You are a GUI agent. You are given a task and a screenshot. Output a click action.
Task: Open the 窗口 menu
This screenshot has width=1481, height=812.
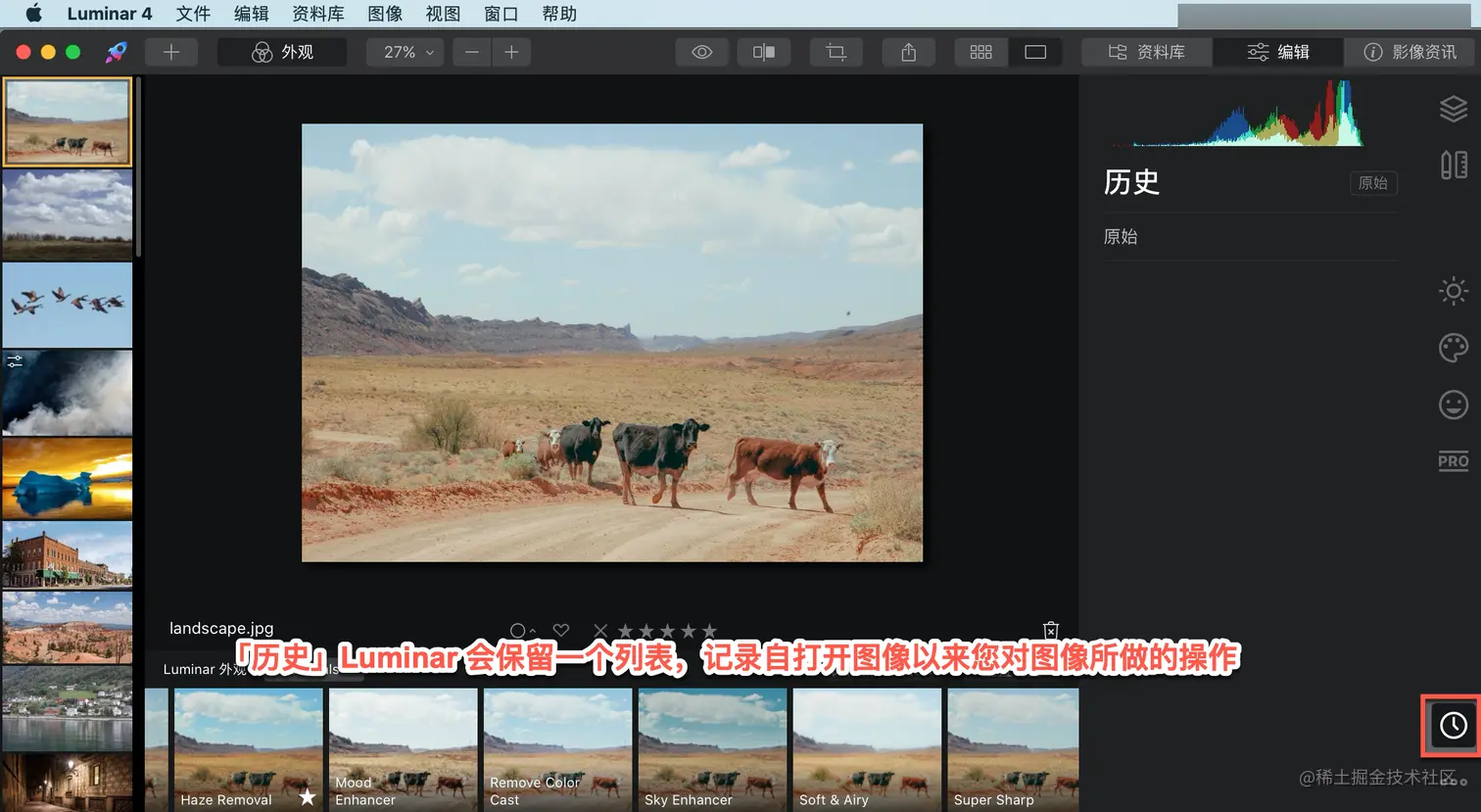501,14
